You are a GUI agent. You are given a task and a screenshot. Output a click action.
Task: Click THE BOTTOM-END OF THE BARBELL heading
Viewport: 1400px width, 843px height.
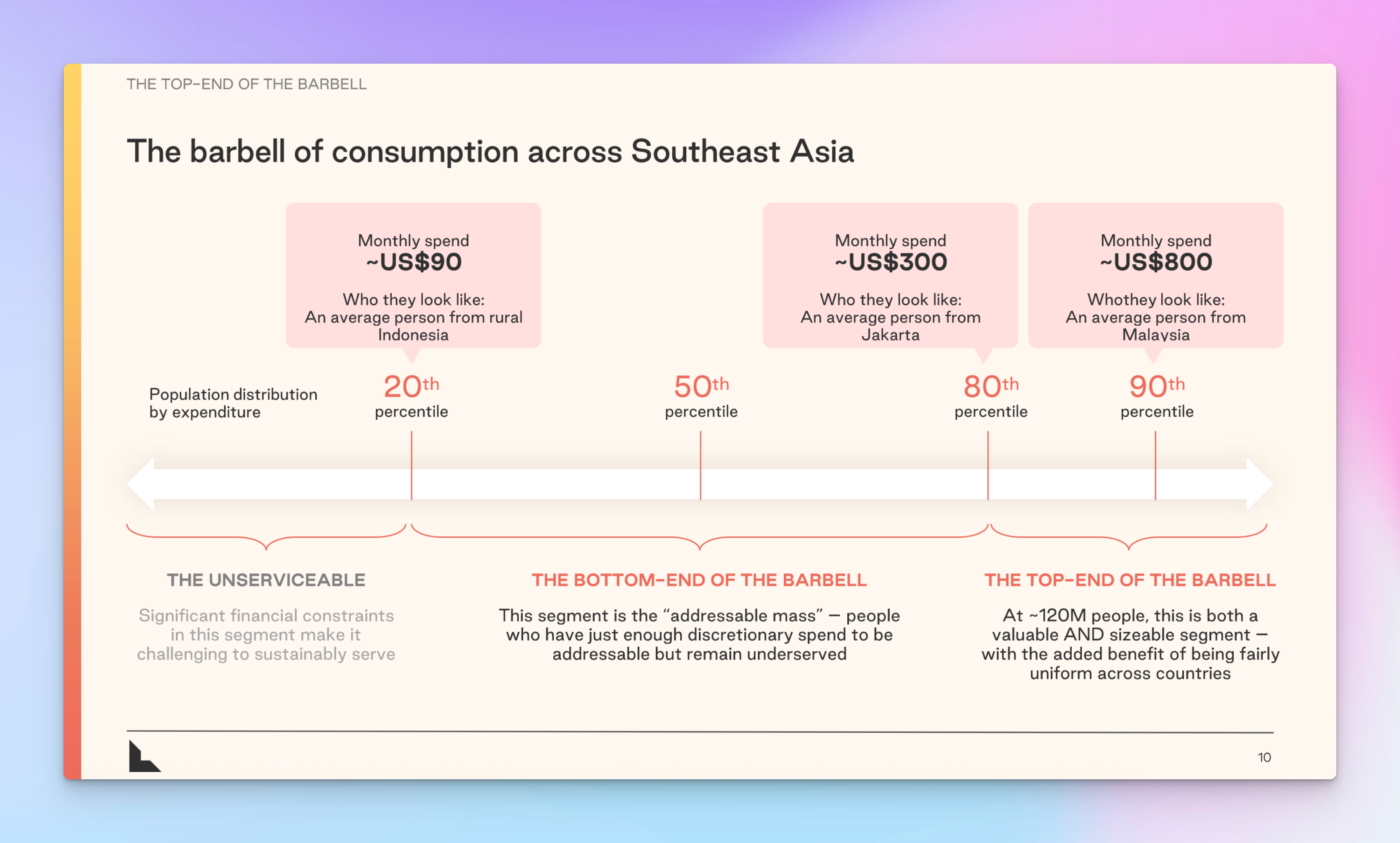tap(699, 580)
